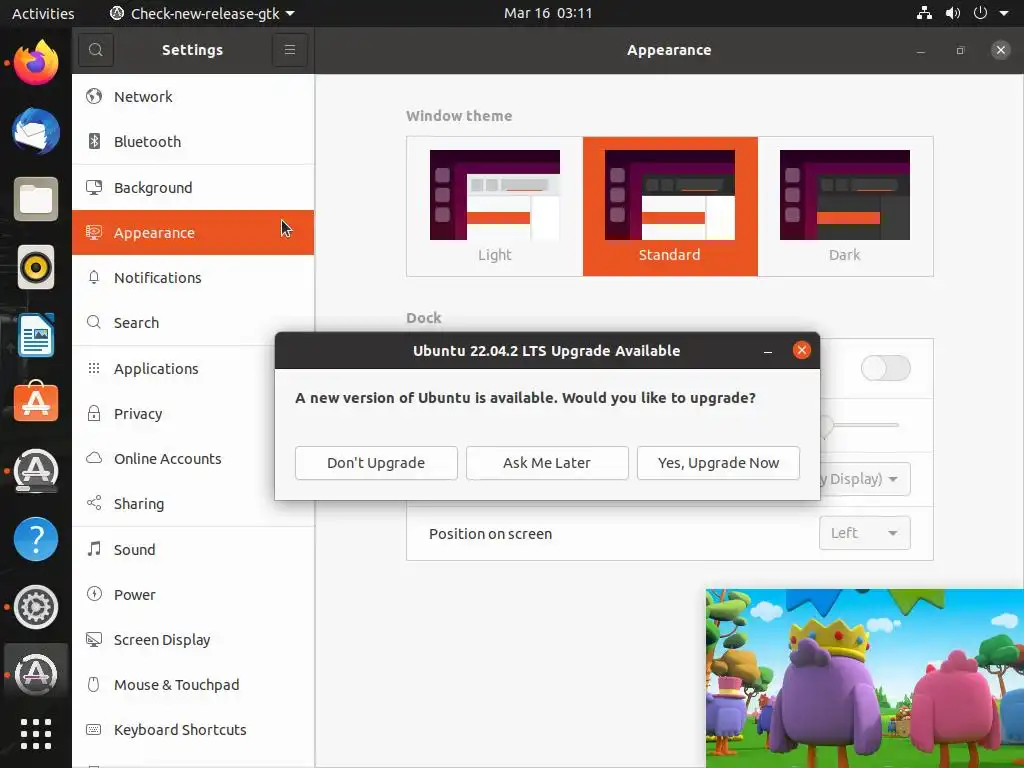Viewport: 1024px width, 768px height.
Task: Open the Settings hamburger menu
Action: coord(290,50)
